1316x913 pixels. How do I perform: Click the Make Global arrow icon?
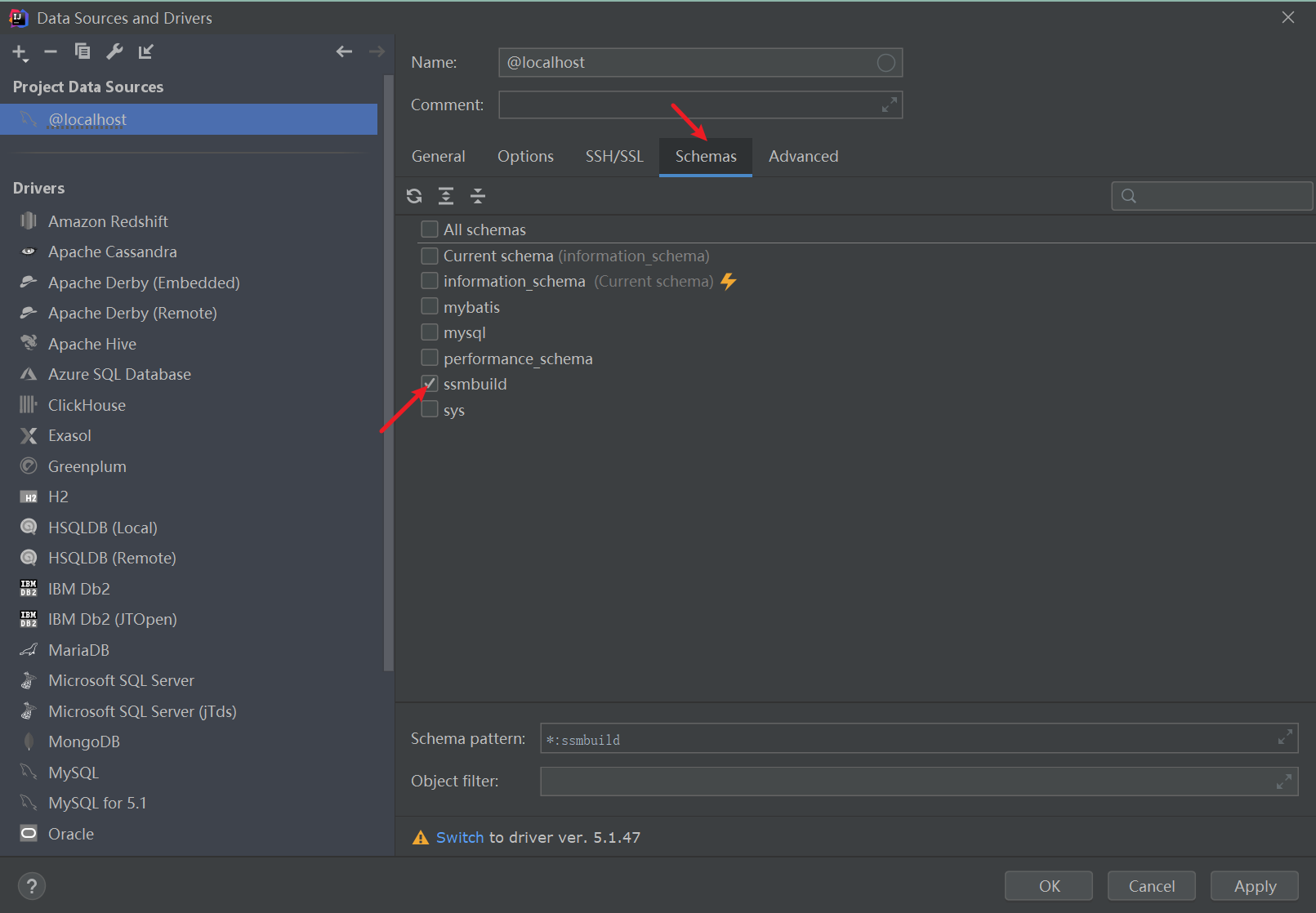coord(146,51)
